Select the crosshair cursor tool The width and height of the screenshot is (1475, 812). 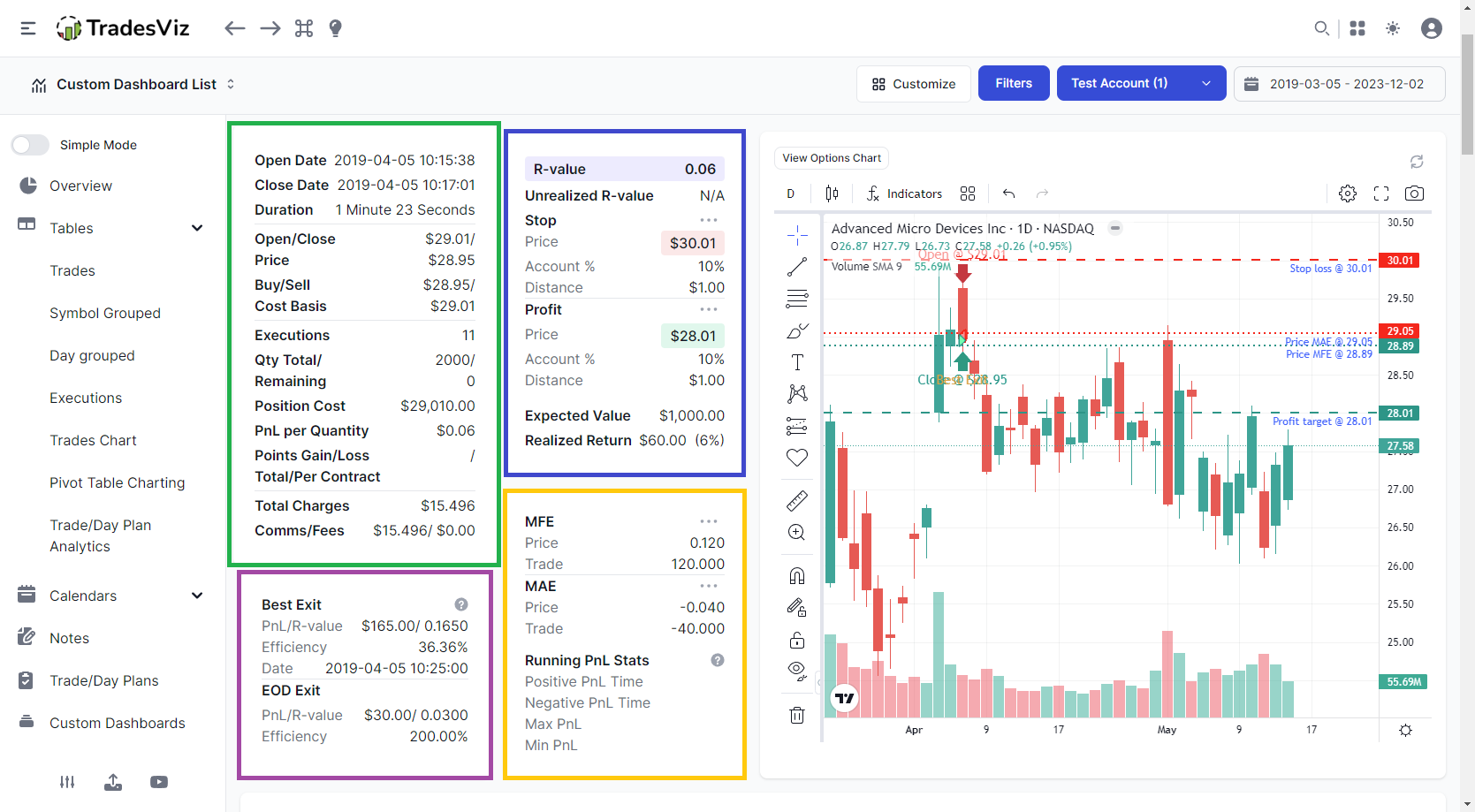(797, 235)
